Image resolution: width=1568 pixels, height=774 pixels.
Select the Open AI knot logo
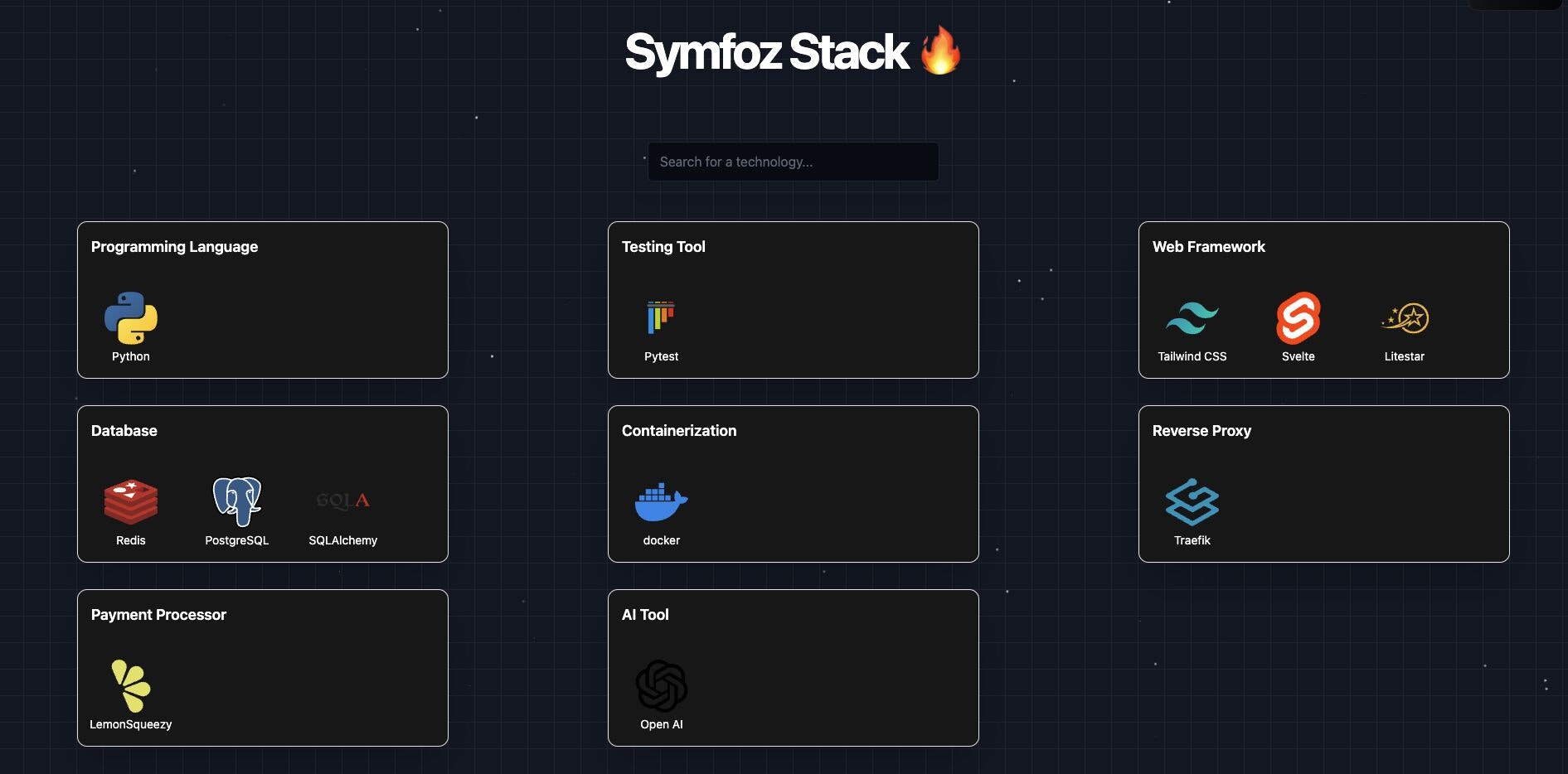[x=662, y=686]
